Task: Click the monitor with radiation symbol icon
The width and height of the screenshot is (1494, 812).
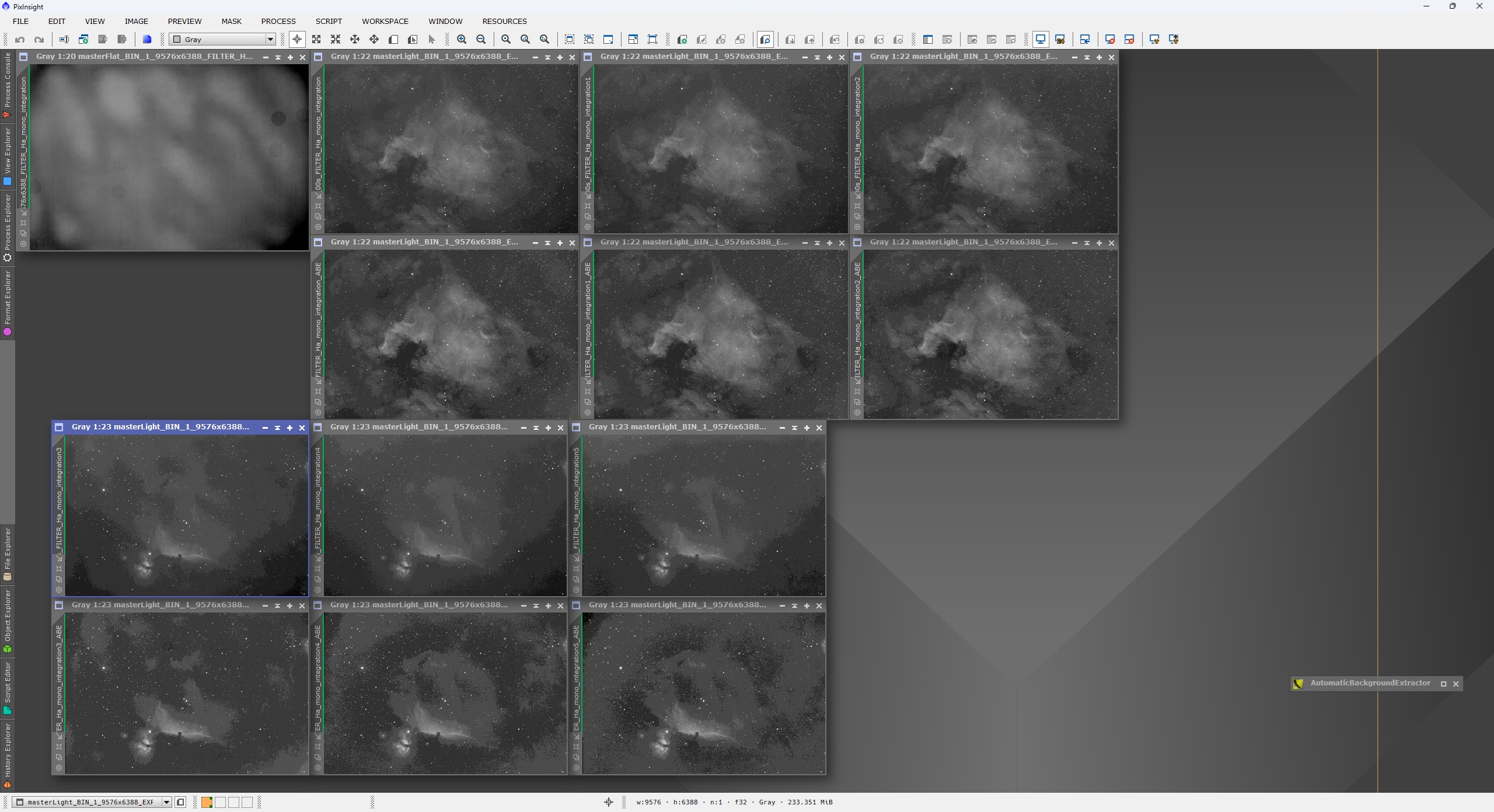Action: (1154, 40)
